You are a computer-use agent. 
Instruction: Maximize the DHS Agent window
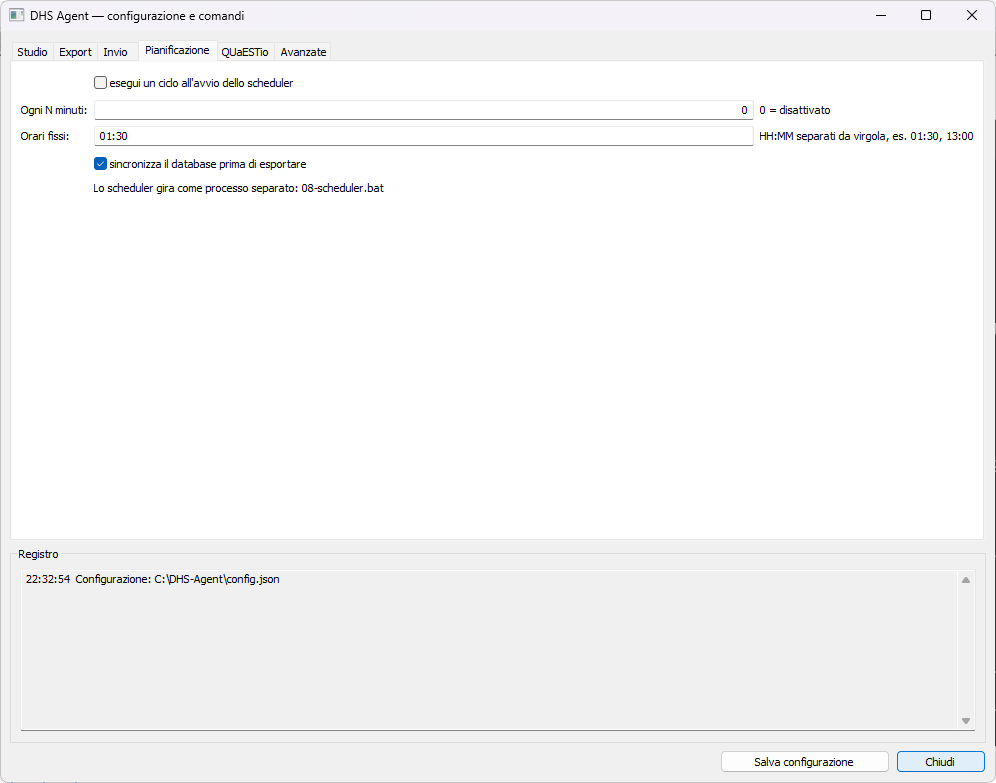coord(925,15)
